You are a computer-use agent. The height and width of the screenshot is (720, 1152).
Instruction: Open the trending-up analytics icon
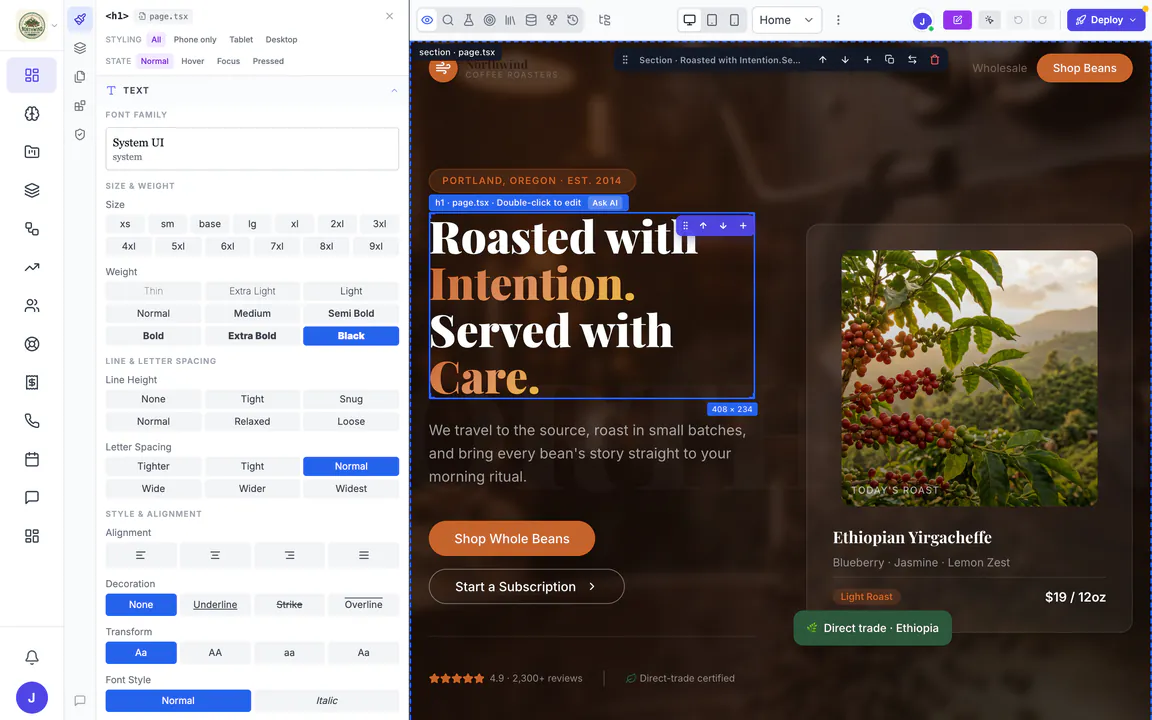32,267
